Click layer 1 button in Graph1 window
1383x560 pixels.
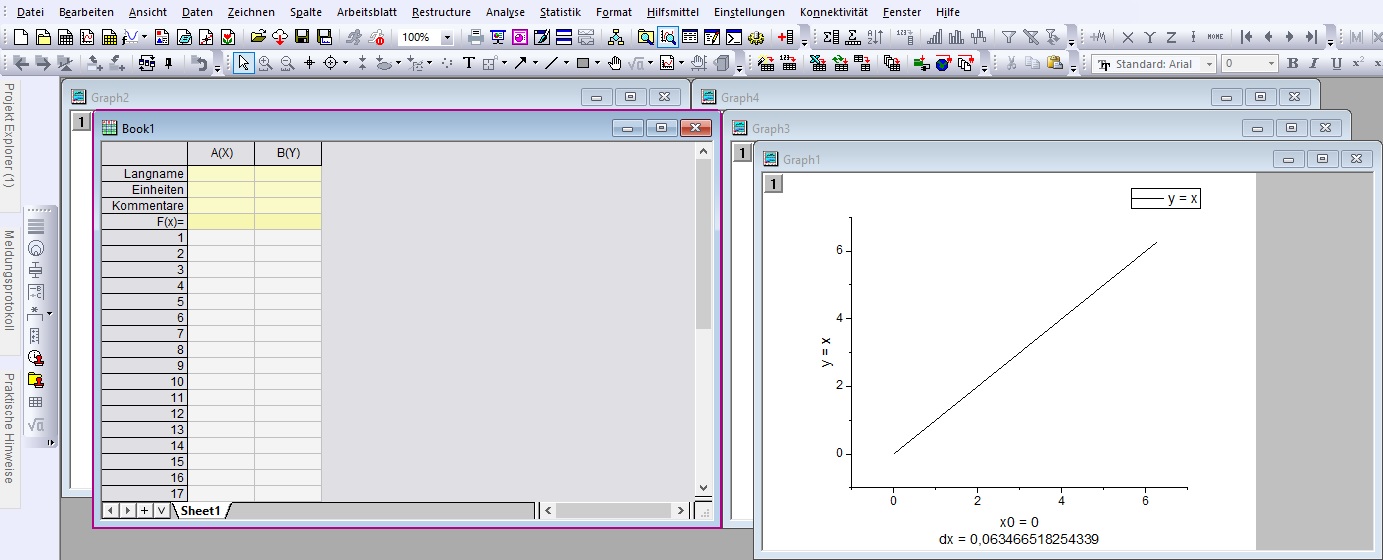click(774, 184)
